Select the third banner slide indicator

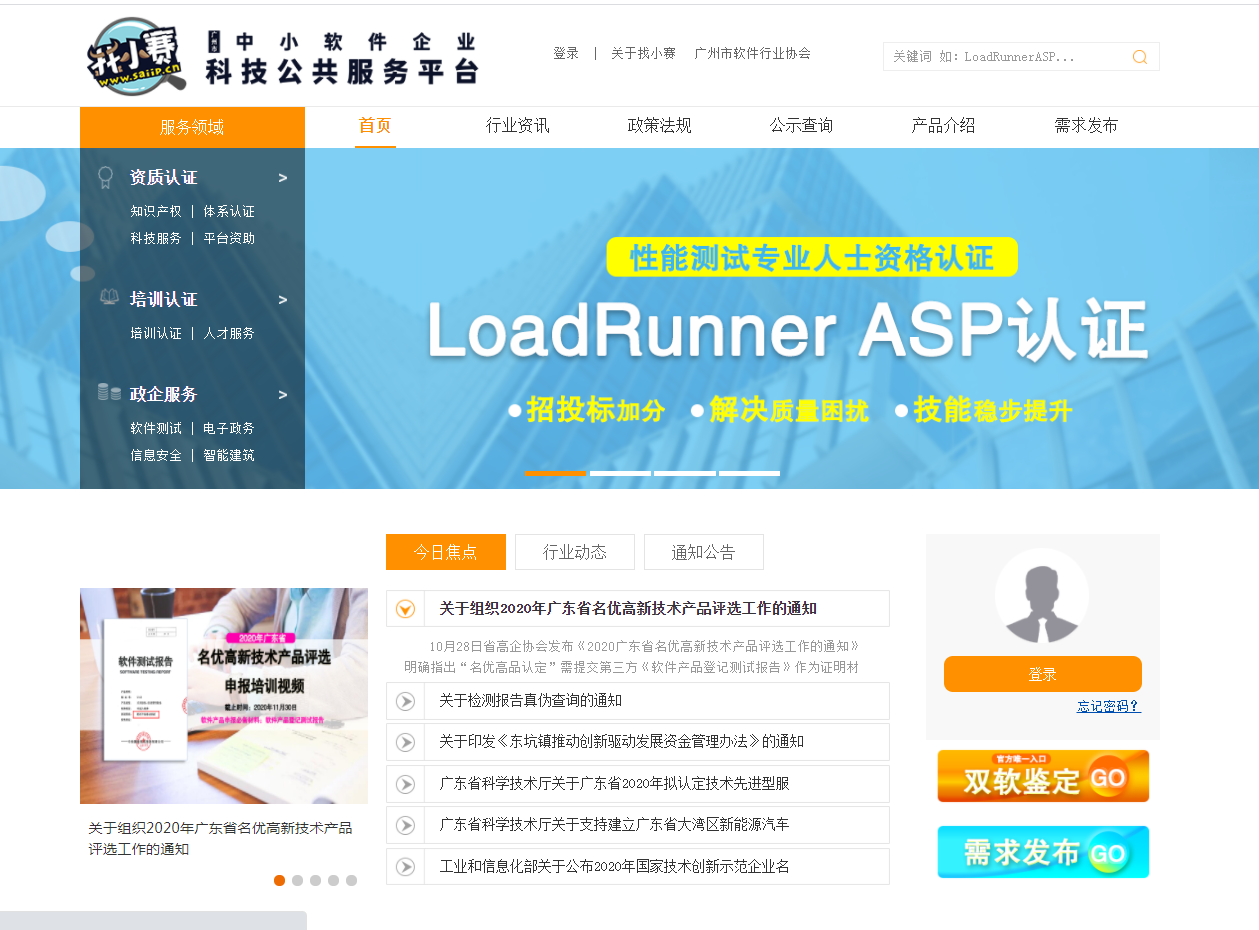tap(685, 473)
